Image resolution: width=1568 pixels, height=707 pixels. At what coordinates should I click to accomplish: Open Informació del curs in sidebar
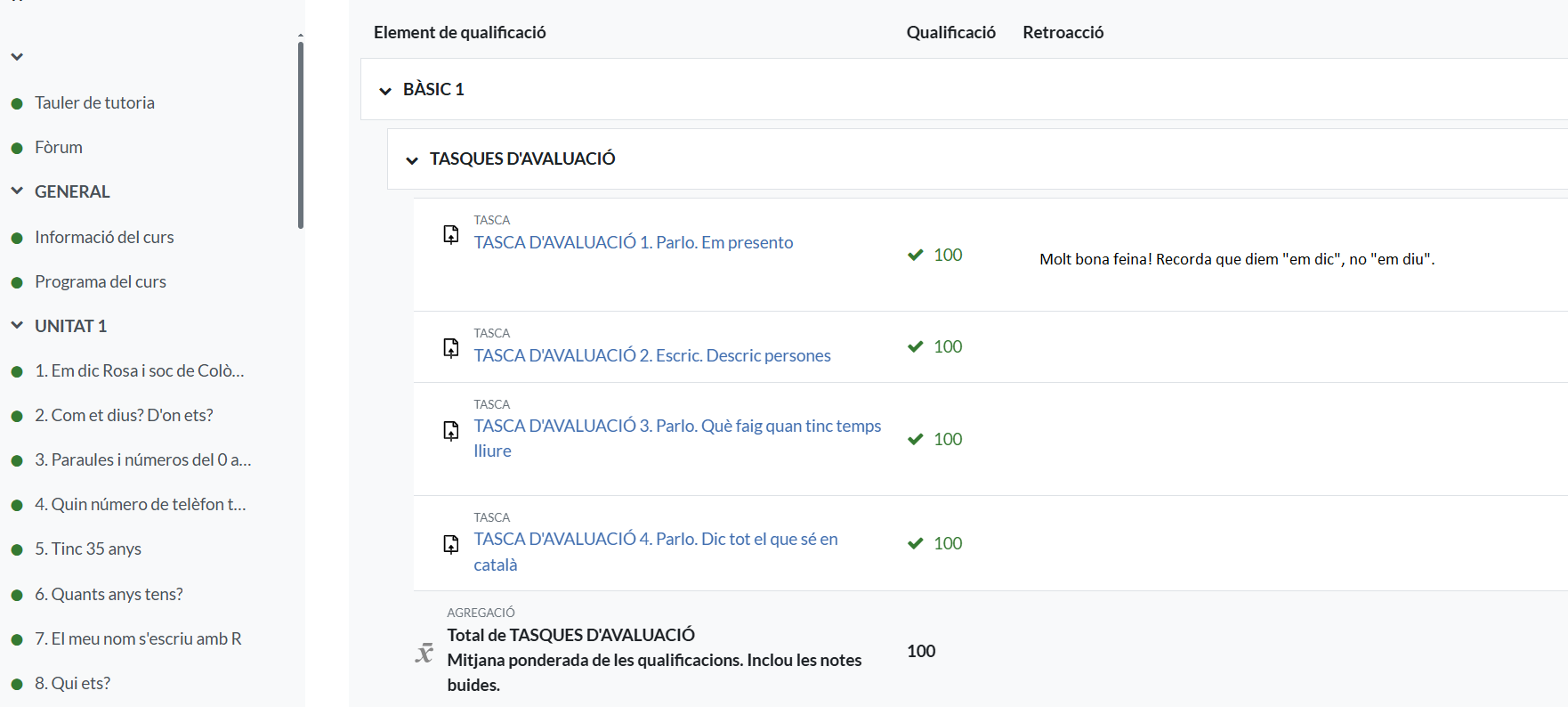click(104, 238)
